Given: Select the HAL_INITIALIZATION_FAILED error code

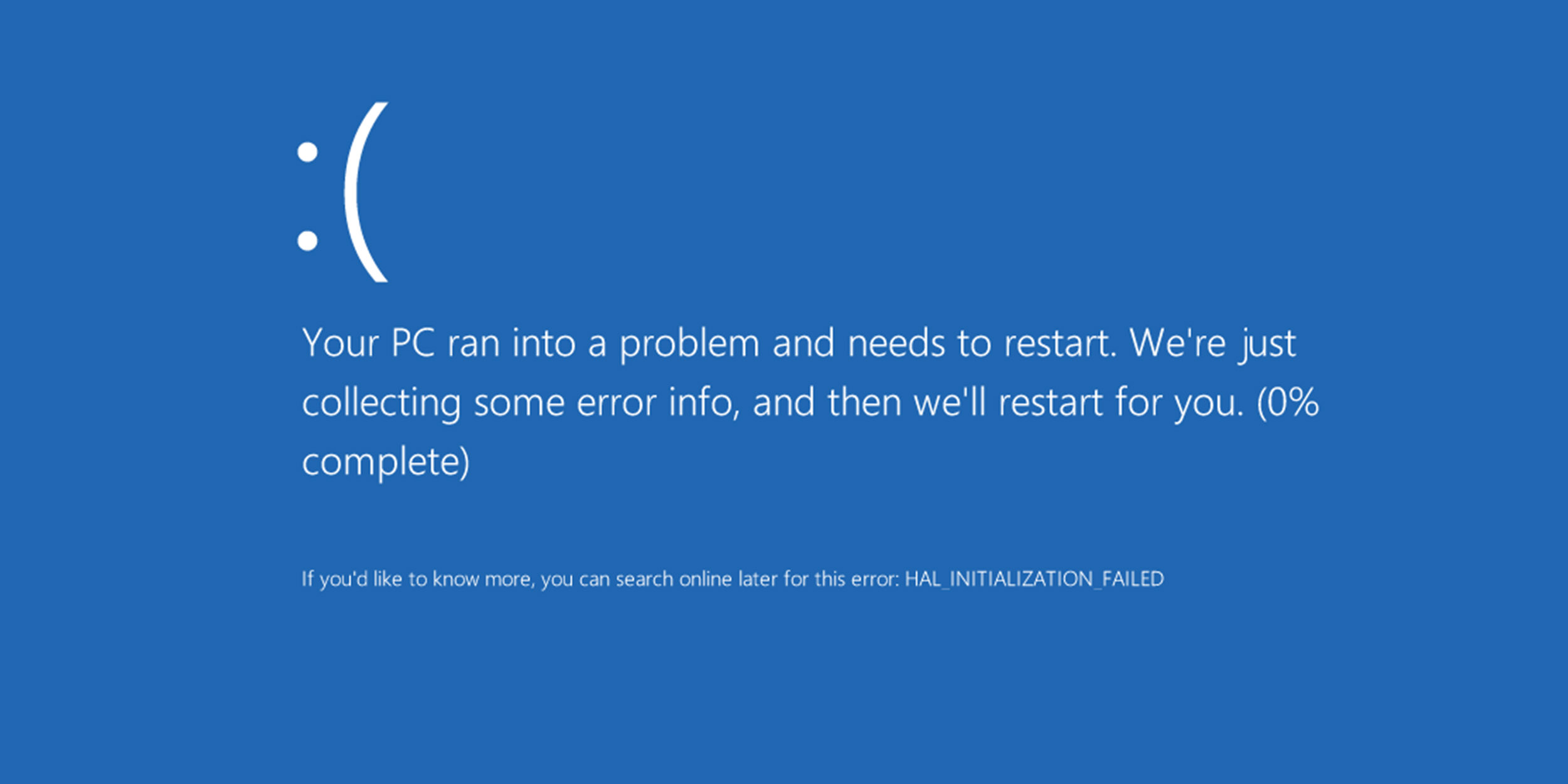Looking at the screenshot, I should pos(1034,579).
